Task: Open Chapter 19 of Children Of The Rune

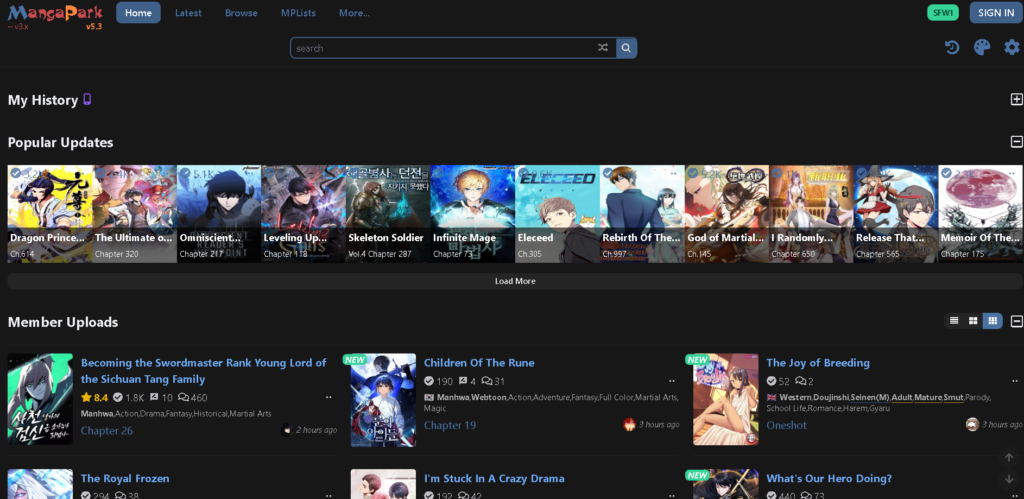Action: (x=450, y=425)
